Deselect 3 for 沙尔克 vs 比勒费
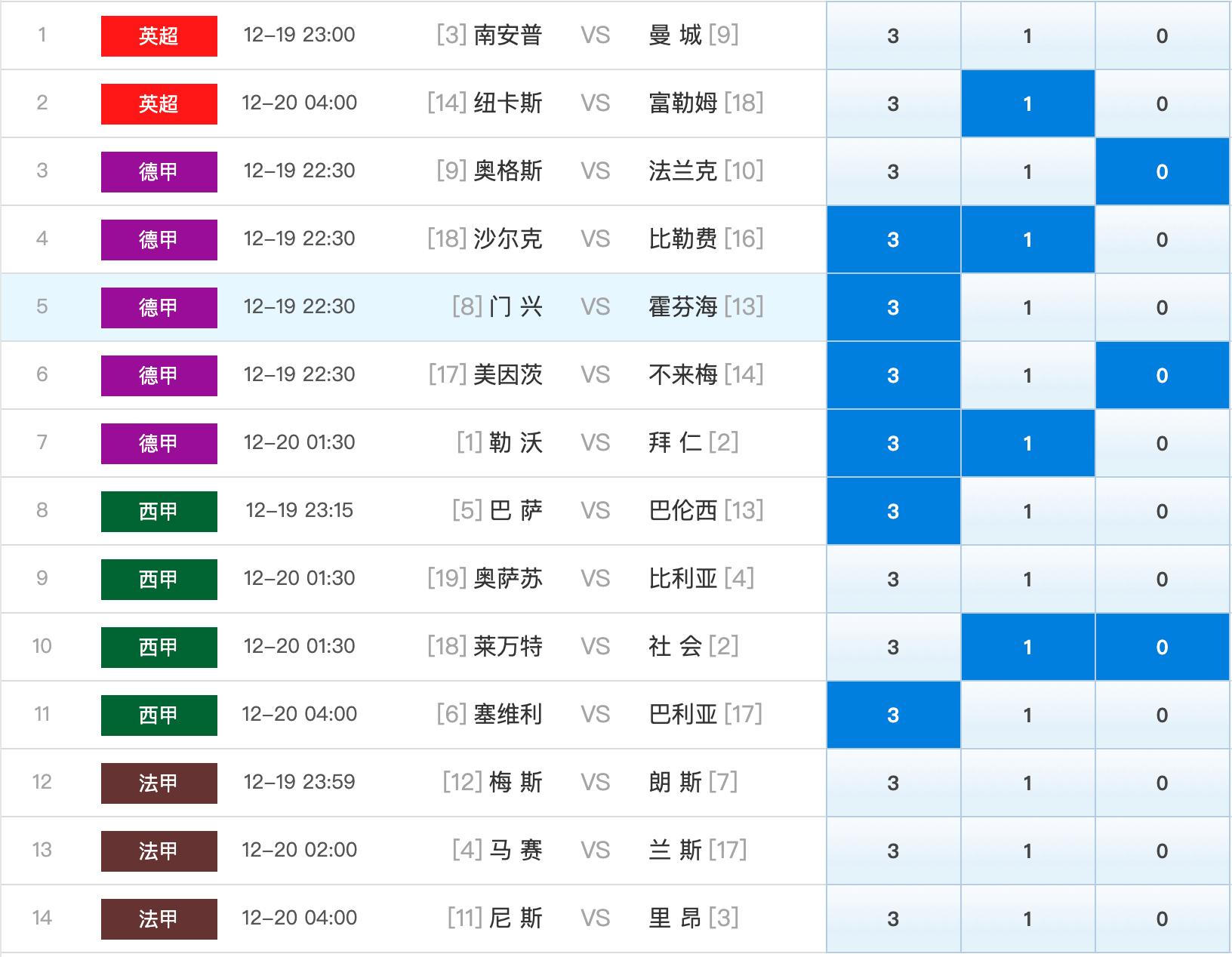Image resolution: width=1232 pixels, height=957 pixels. pos(894,239)
